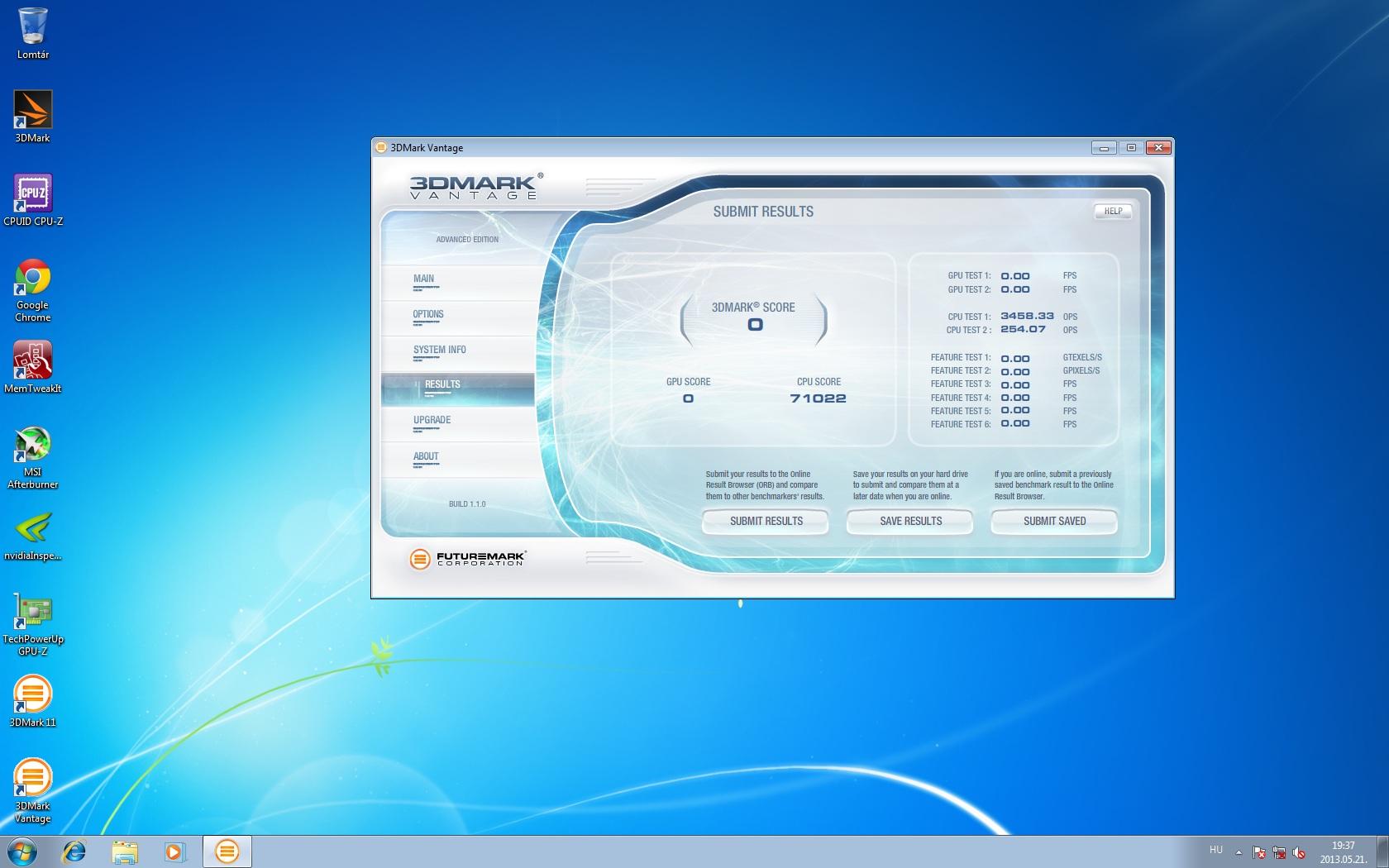Screen dimensions: 1389x868
Task: Show hidden tray icons arrow
Action: [1239, 851]
